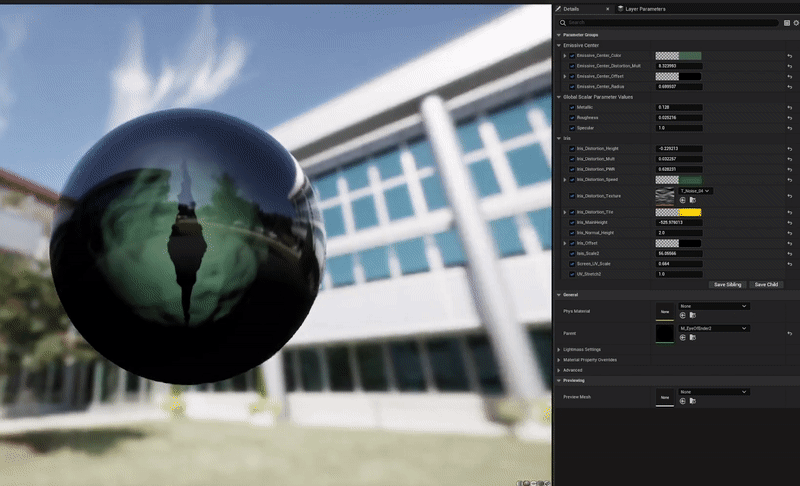Image resolution: width=800 pixels, height=486 pixels.
Task: Reset Metallic value to default arrow
Action: click(790, 107)
